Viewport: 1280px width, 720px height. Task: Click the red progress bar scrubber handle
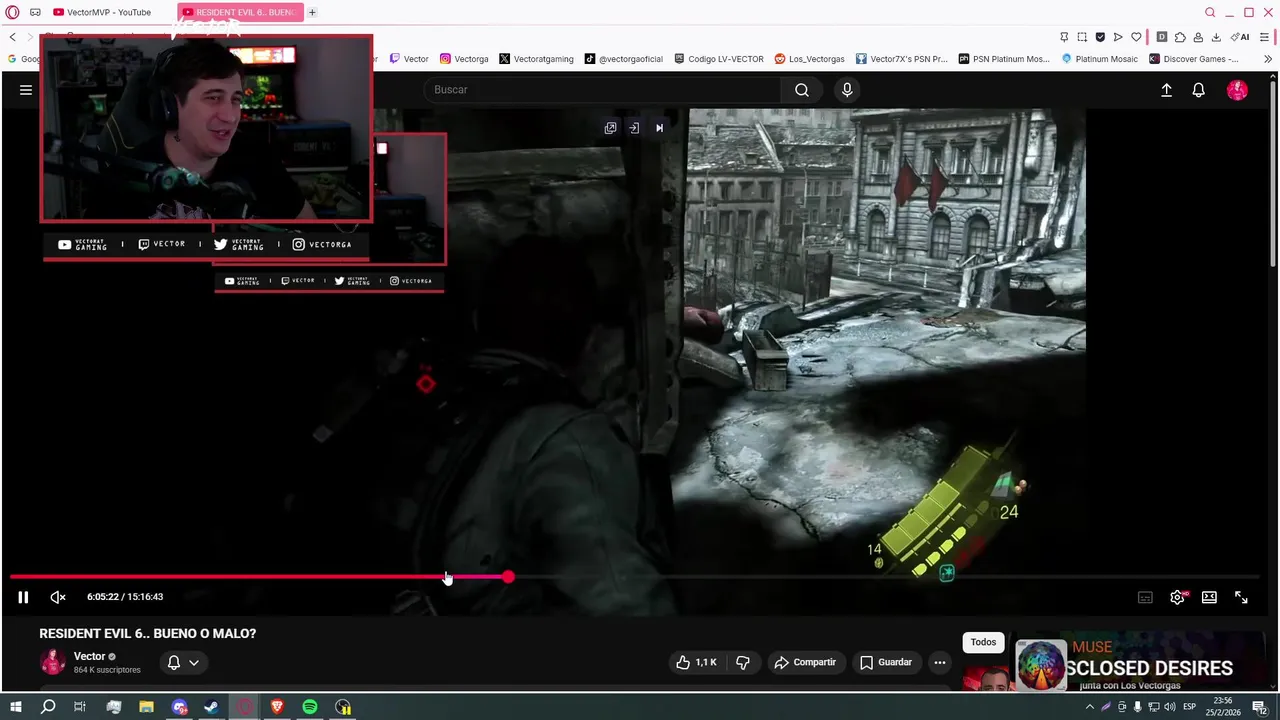[x=508, y=577]
